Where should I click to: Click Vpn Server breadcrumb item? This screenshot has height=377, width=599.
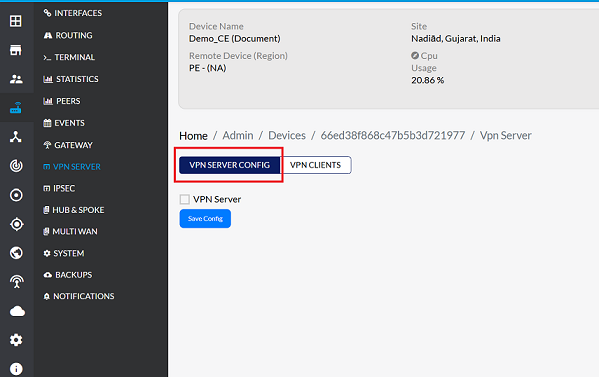505,136
